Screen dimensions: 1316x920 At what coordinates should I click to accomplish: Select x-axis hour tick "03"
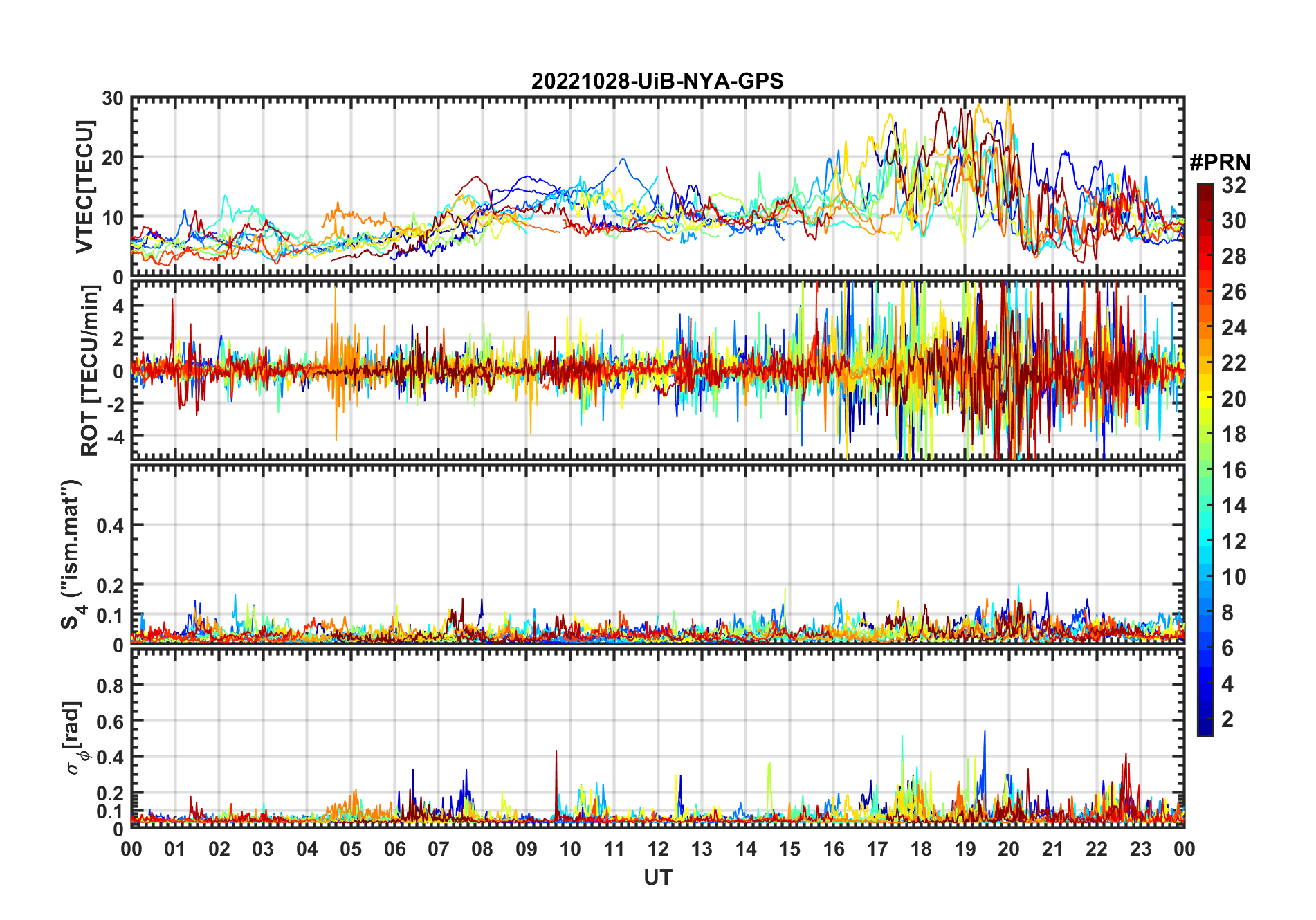[x=263, y=849]
